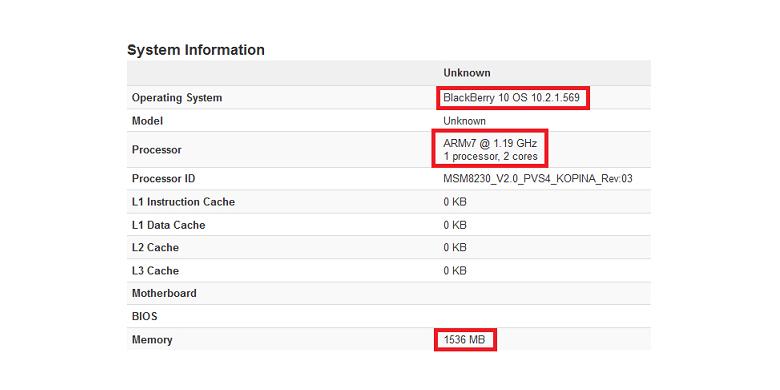
Task: Select 'MSM8230_V2.0_PVS4_KOPINA_Rev:03' value
Action: [x=538, y=179]
